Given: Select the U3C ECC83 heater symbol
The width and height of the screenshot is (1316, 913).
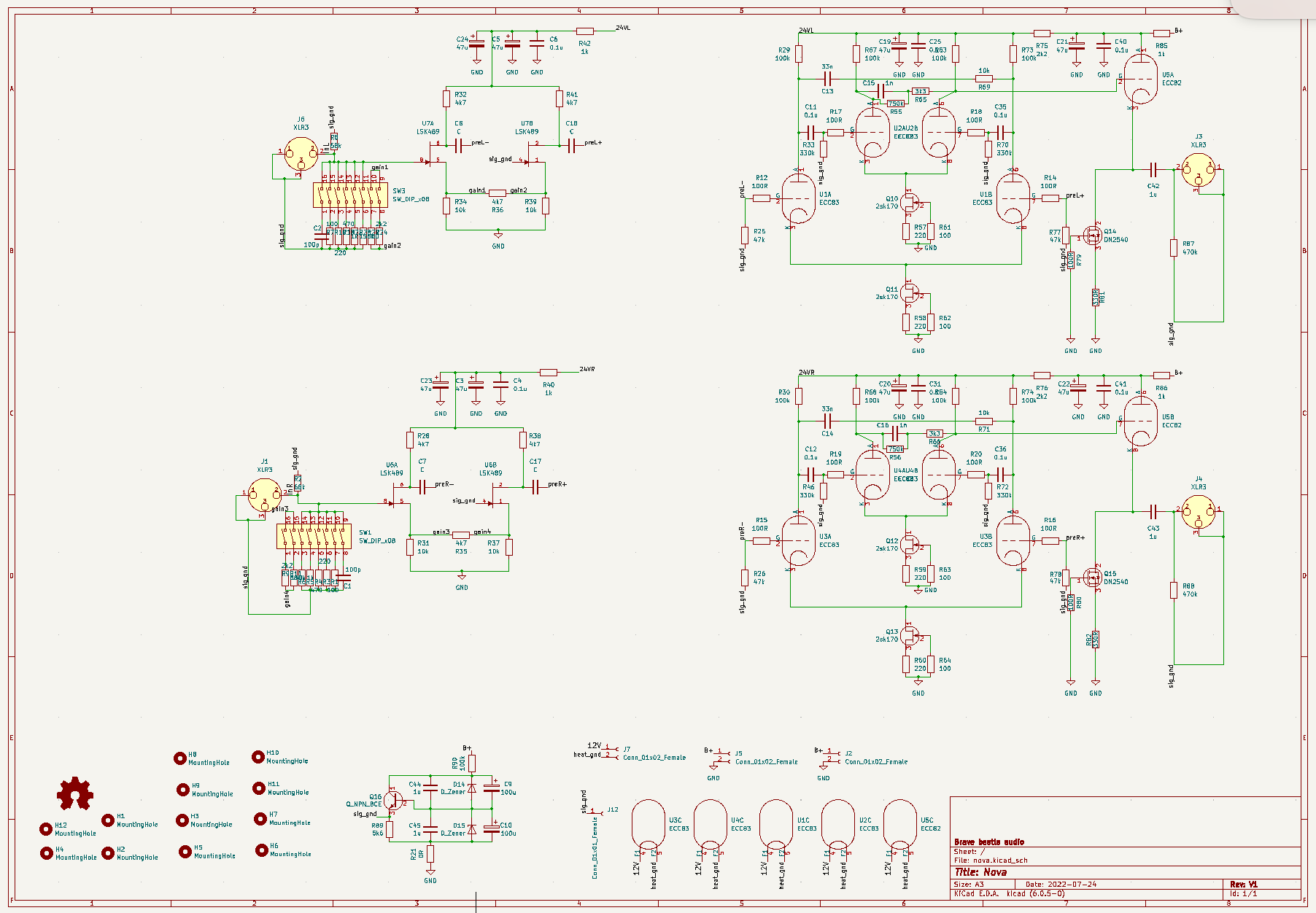Looking at the screenshot, I should tap(648, 825).
